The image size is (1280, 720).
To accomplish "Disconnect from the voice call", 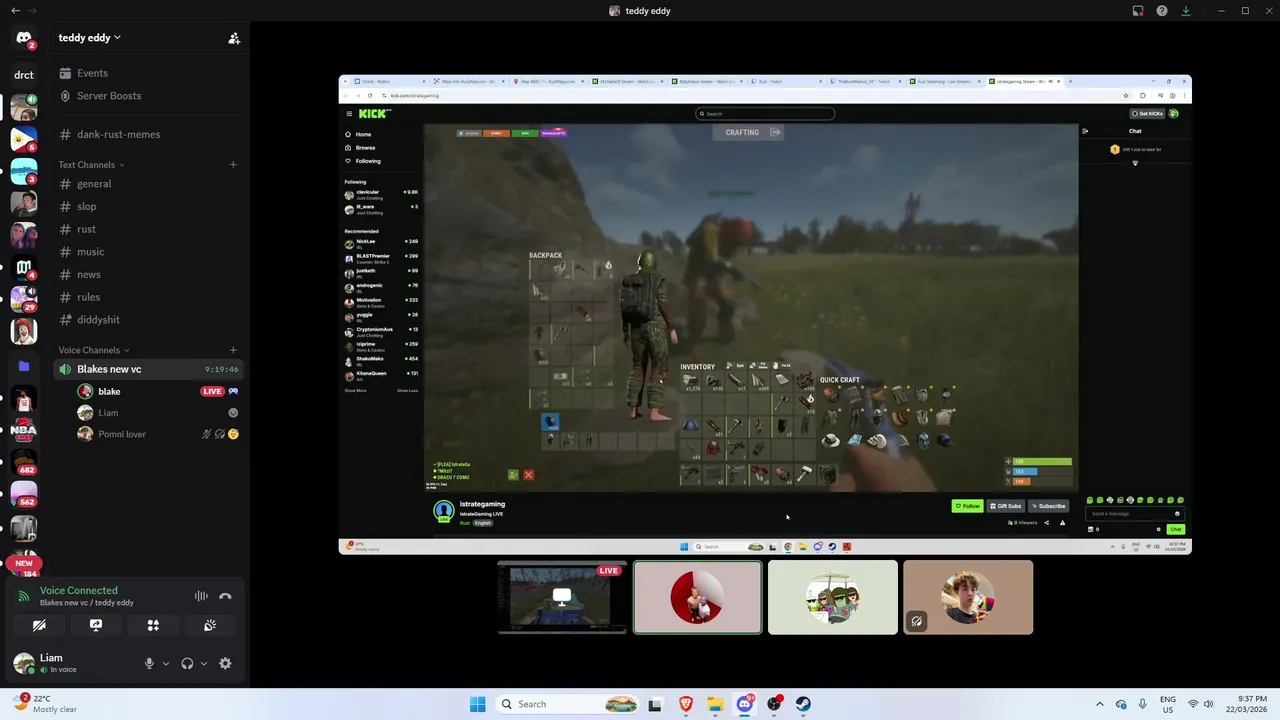I will pos(225,596).
